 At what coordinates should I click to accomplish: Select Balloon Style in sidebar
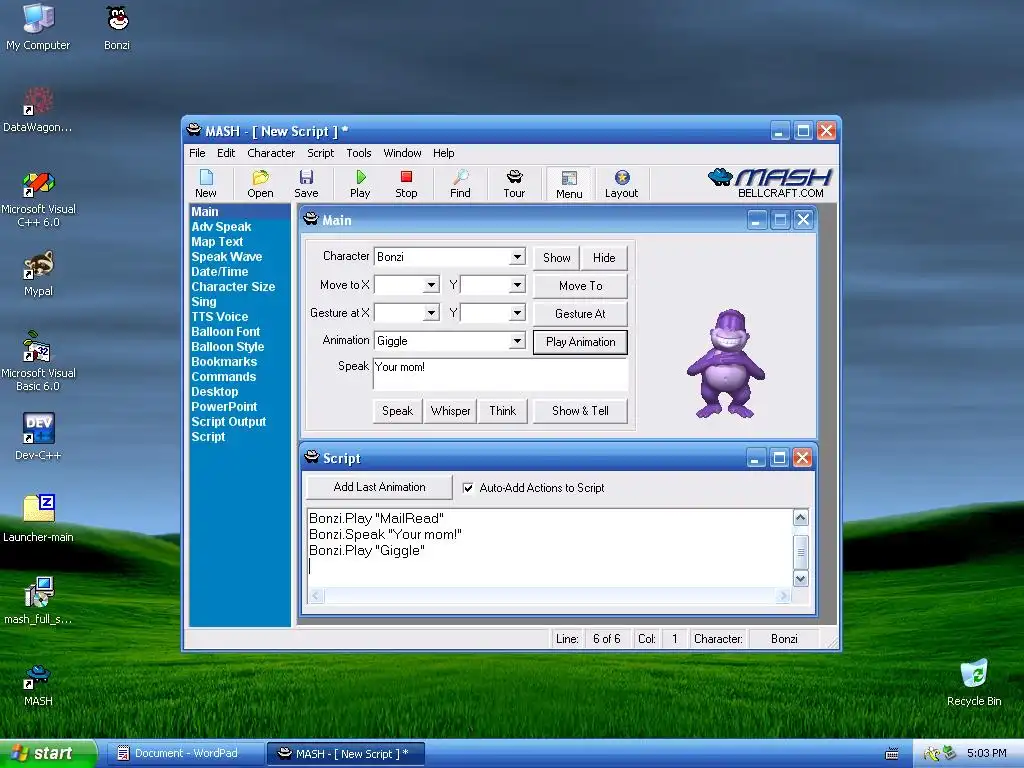tap(228, 347)
